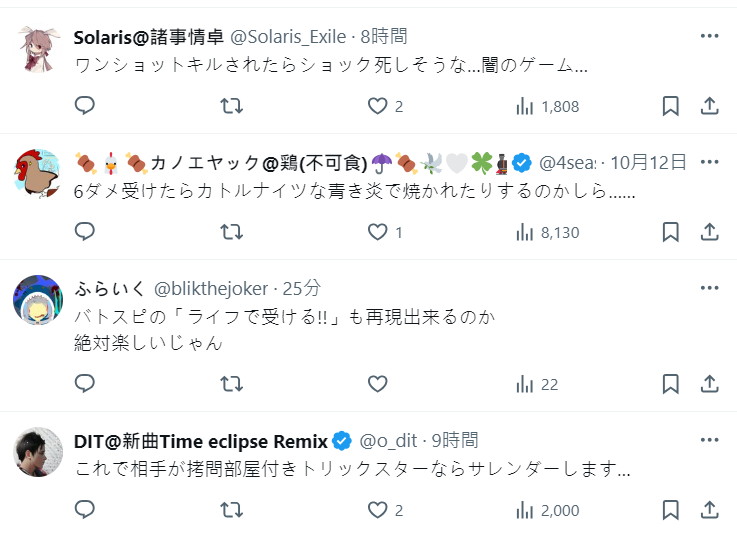The width and height of the screenshot is (737, 534).
Task: Retweet the Solaris_Exile post
Action: 231,106
